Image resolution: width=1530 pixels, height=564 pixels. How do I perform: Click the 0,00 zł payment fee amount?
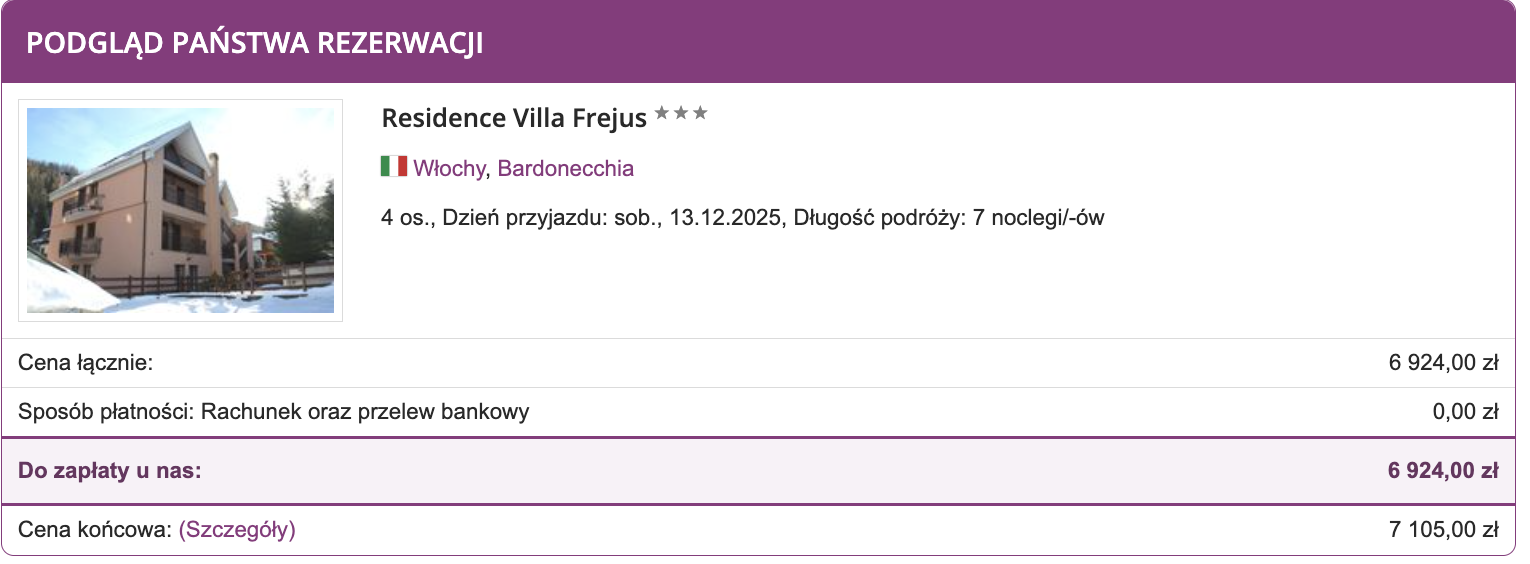tap(1465, 411)
